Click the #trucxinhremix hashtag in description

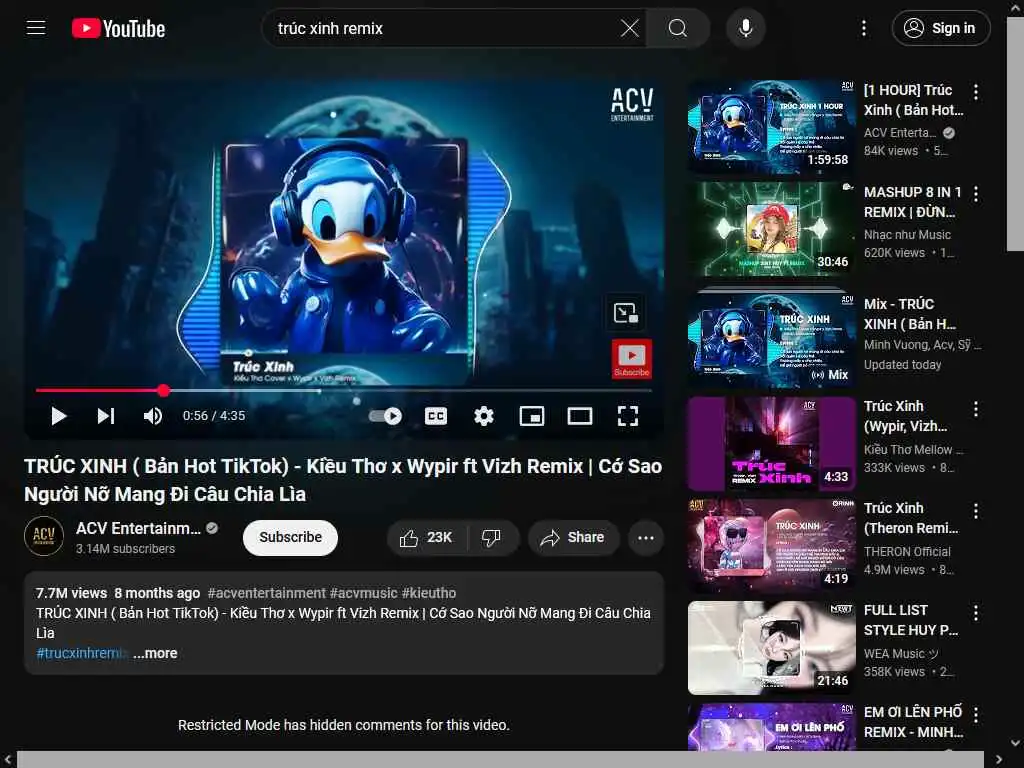80,653
